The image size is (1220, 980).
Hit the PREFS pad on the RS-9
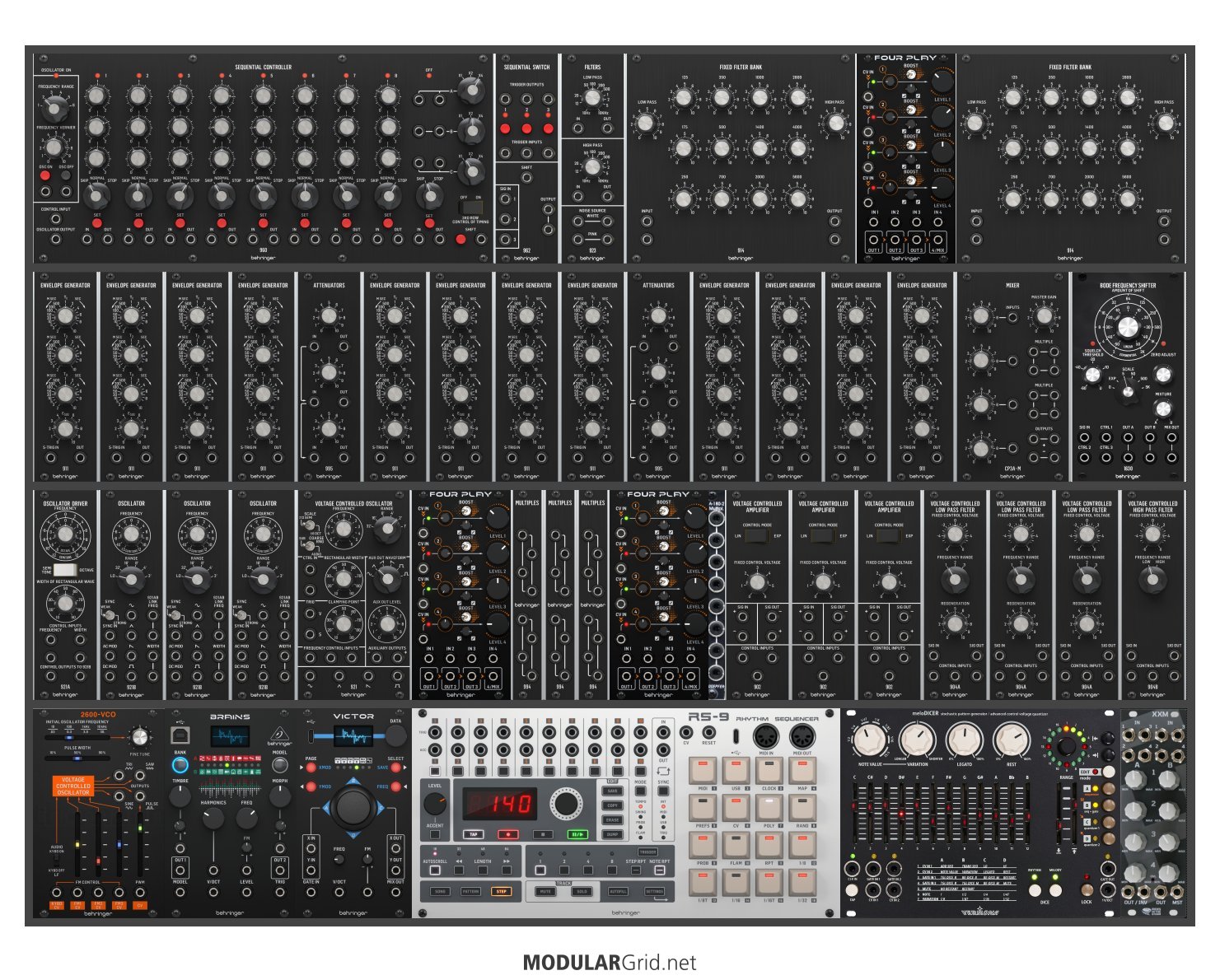coord(703,808)
